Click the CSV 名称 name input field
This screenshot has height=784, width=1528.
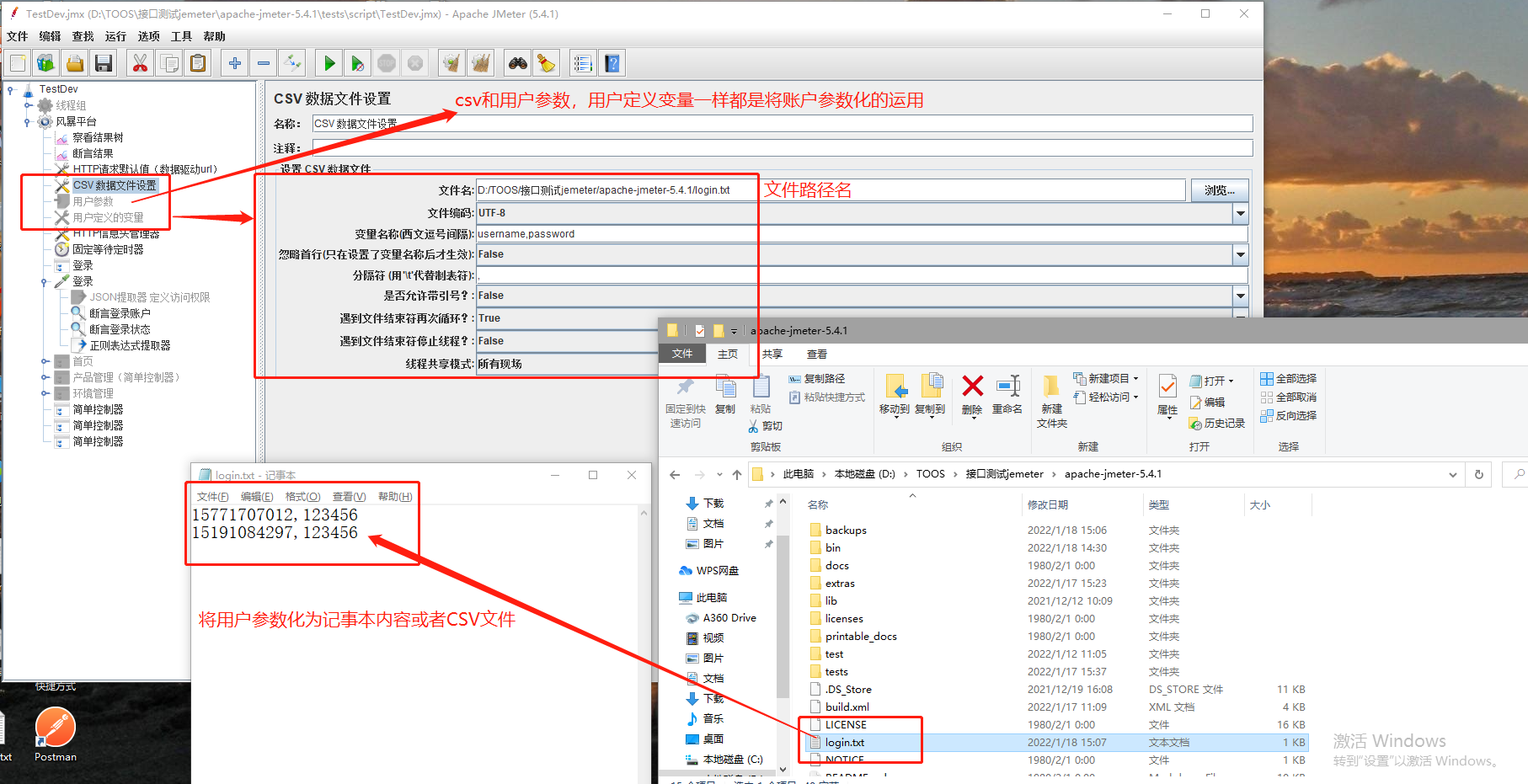pos(783,124)
